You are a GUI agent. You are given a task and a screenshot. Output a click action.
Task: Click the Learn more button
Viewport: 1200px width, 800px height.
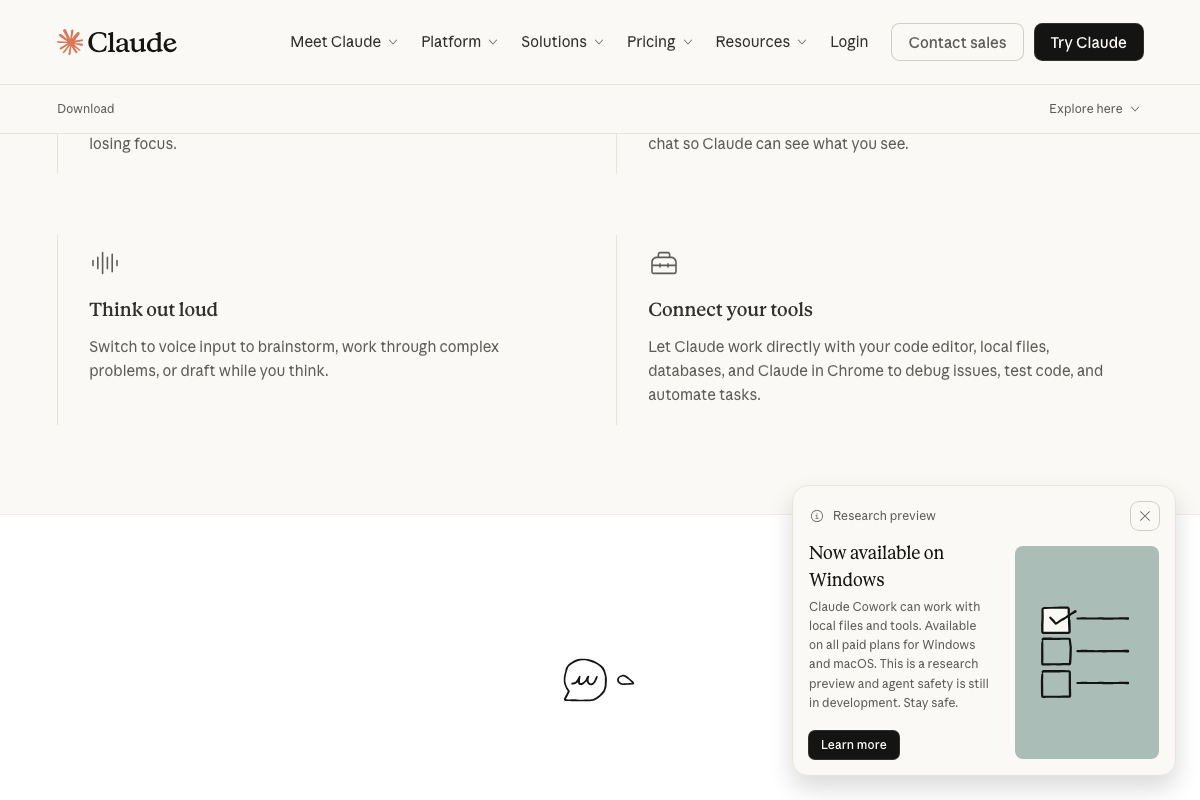(x=854, y=745)
